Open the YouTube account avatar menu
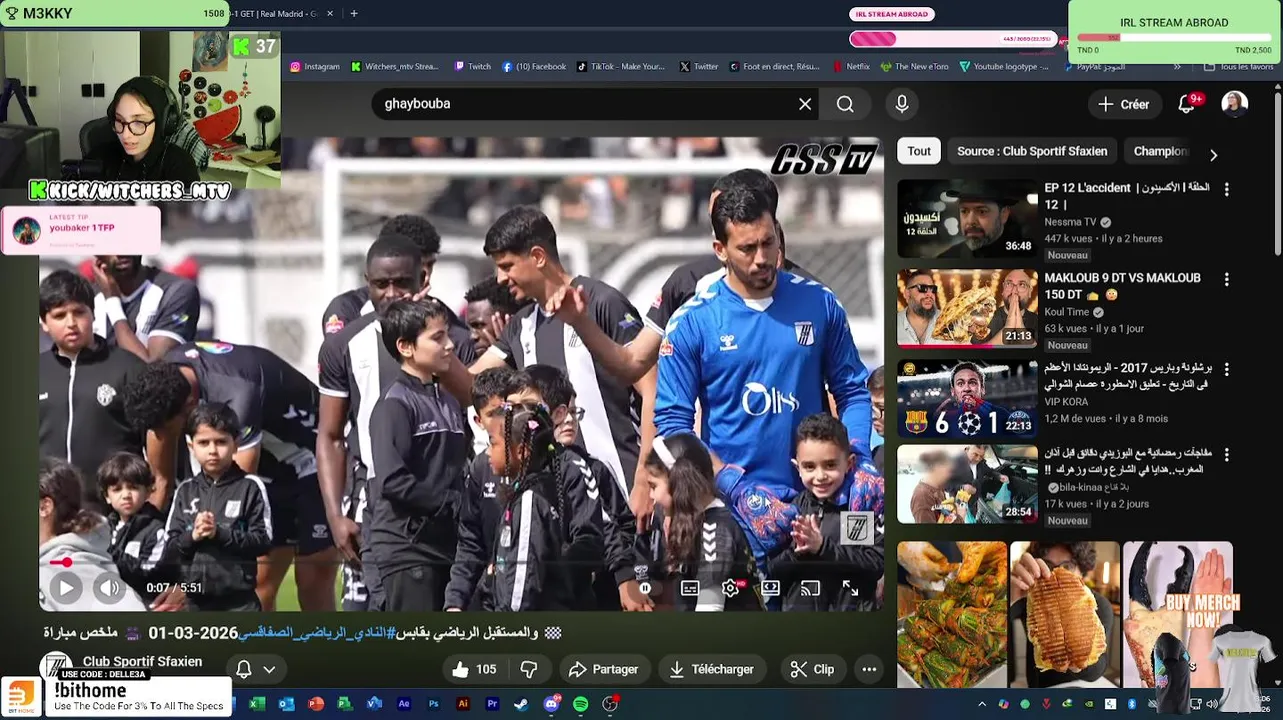The image size is (1283, 720). pos(1235,104)
